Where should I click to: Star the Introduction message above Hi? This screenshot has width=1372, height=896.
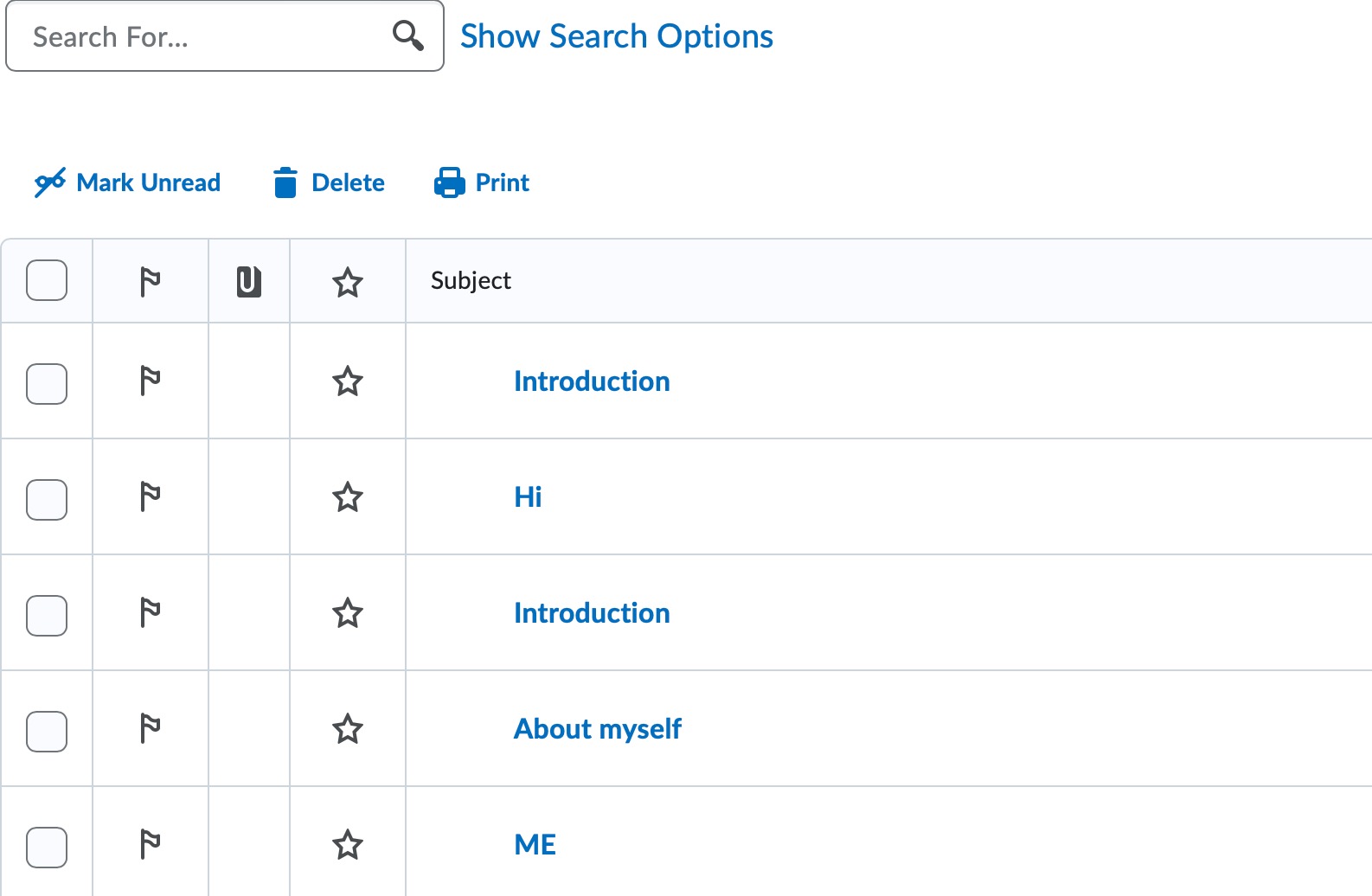348,381
